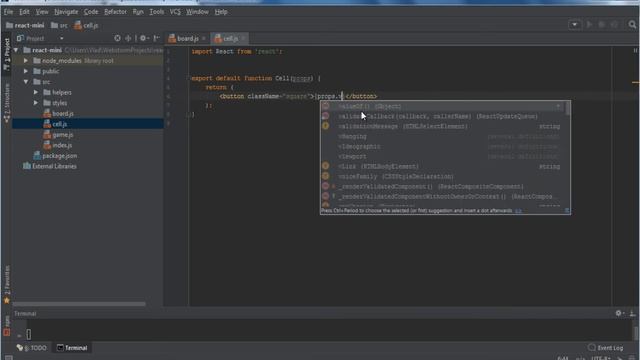
Task: Click the Collapse All icon in Project panel
Action: point(128,38)
